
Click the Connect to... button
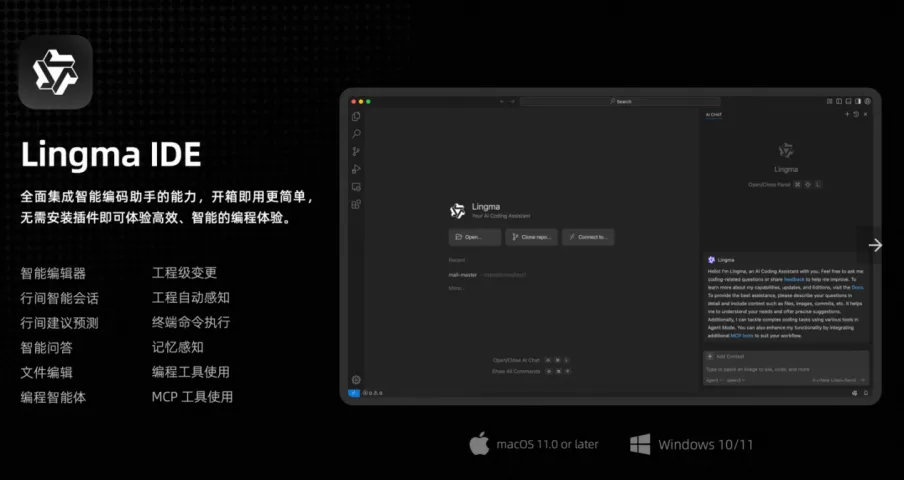(588, 237)
